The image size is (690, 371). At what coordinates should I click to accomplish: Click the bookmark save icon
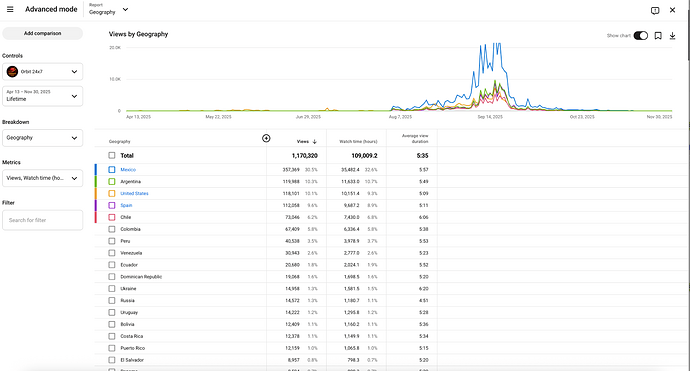tap(658, 36)
